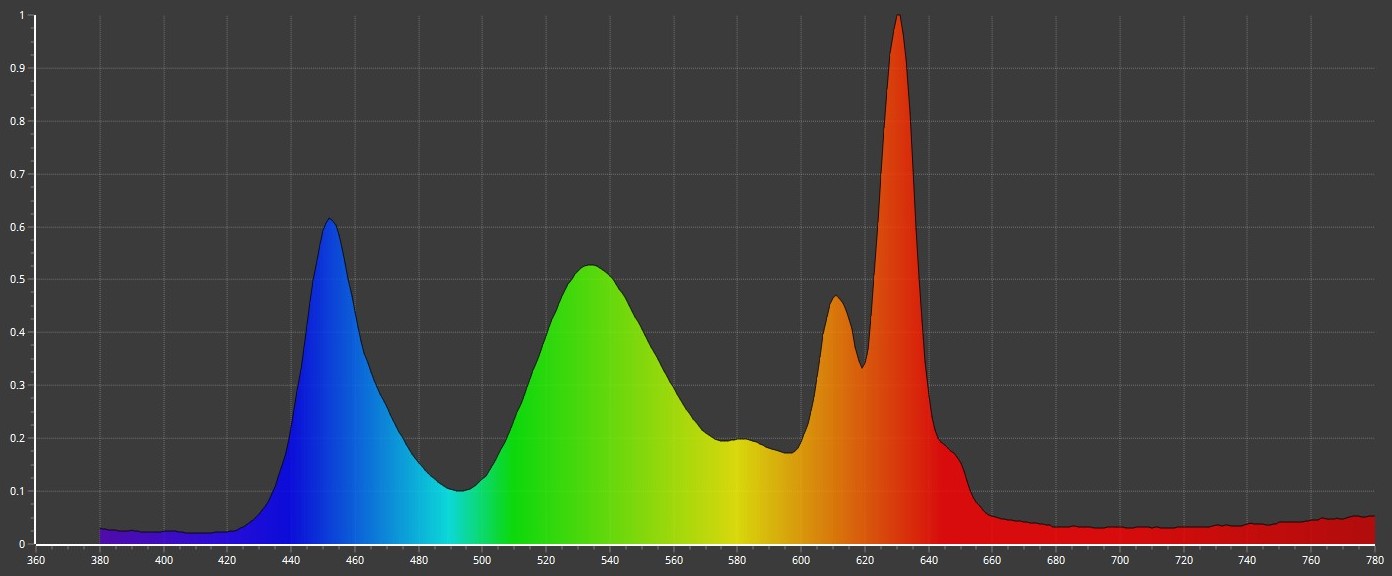Click the broad green peak's summit
This screenshot has height=576, width=1392.
(x=591, y=268)
